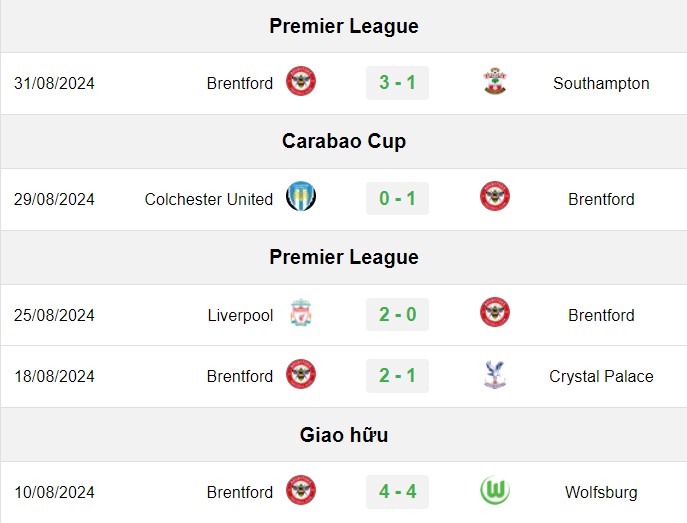Select the Carabao Cup section header

[344, 141]
